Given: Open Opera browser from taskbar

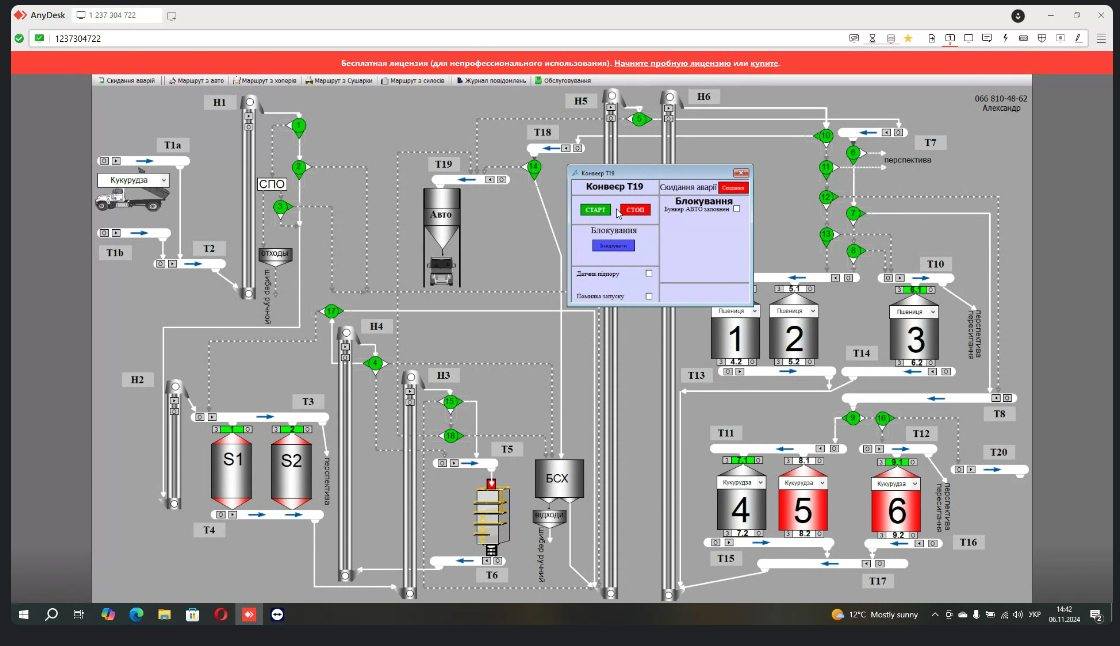Looking at the screenshot, I should pos(221,615).
